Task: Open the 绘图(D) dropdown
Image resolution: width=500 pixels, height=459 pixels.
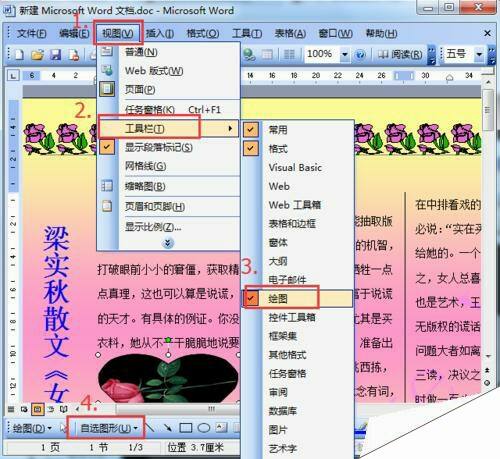Action: (x=32, y=428)
